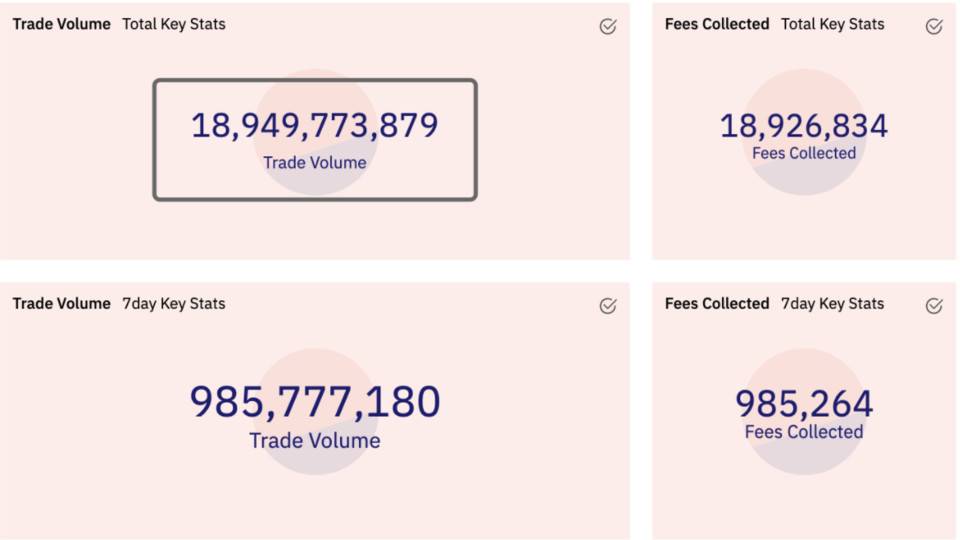Click the bold Trade Volume heading of Total card

pos(61,24)
